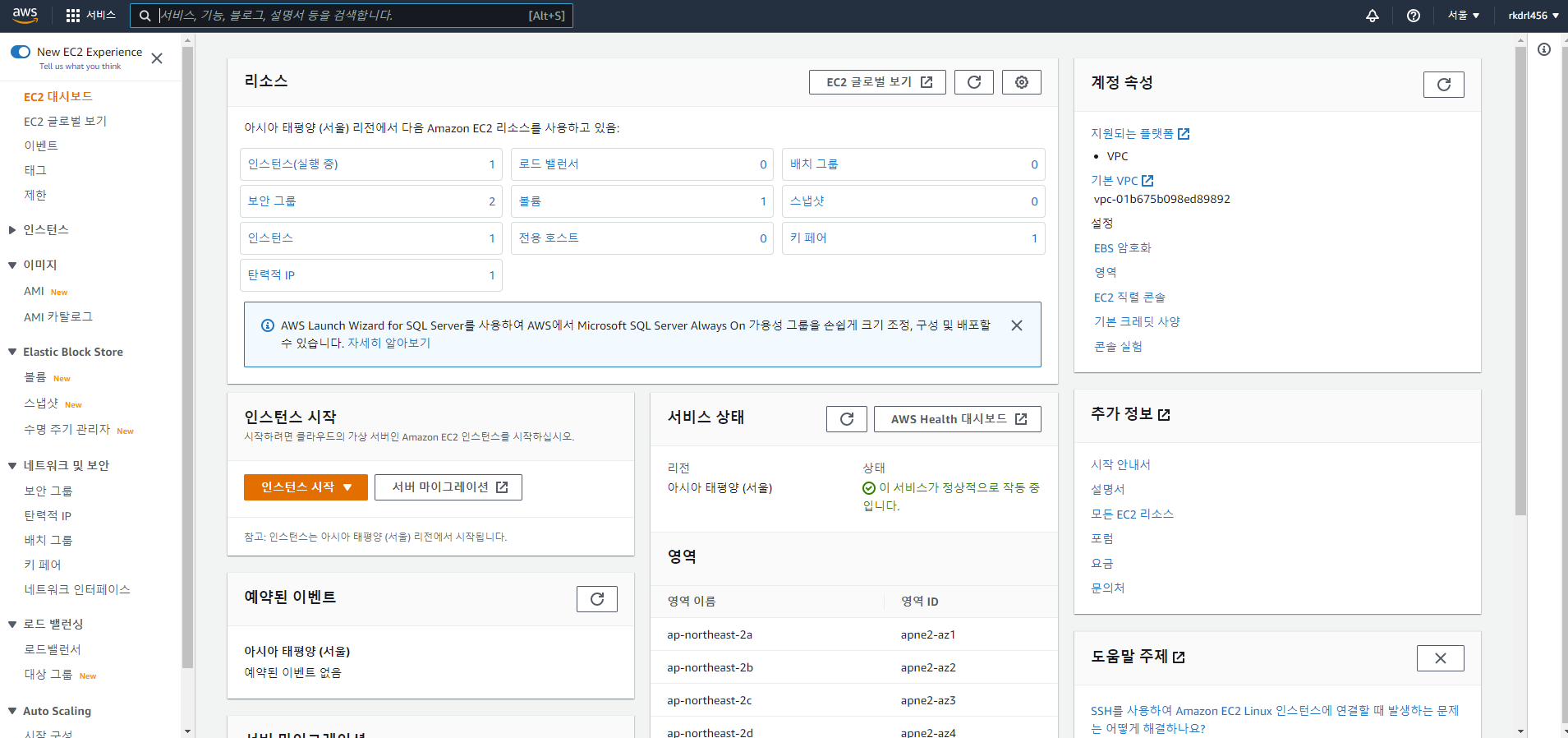Refresh the 예약된 이벤트 panel
Screen dimensions: 1568x738
597,599
